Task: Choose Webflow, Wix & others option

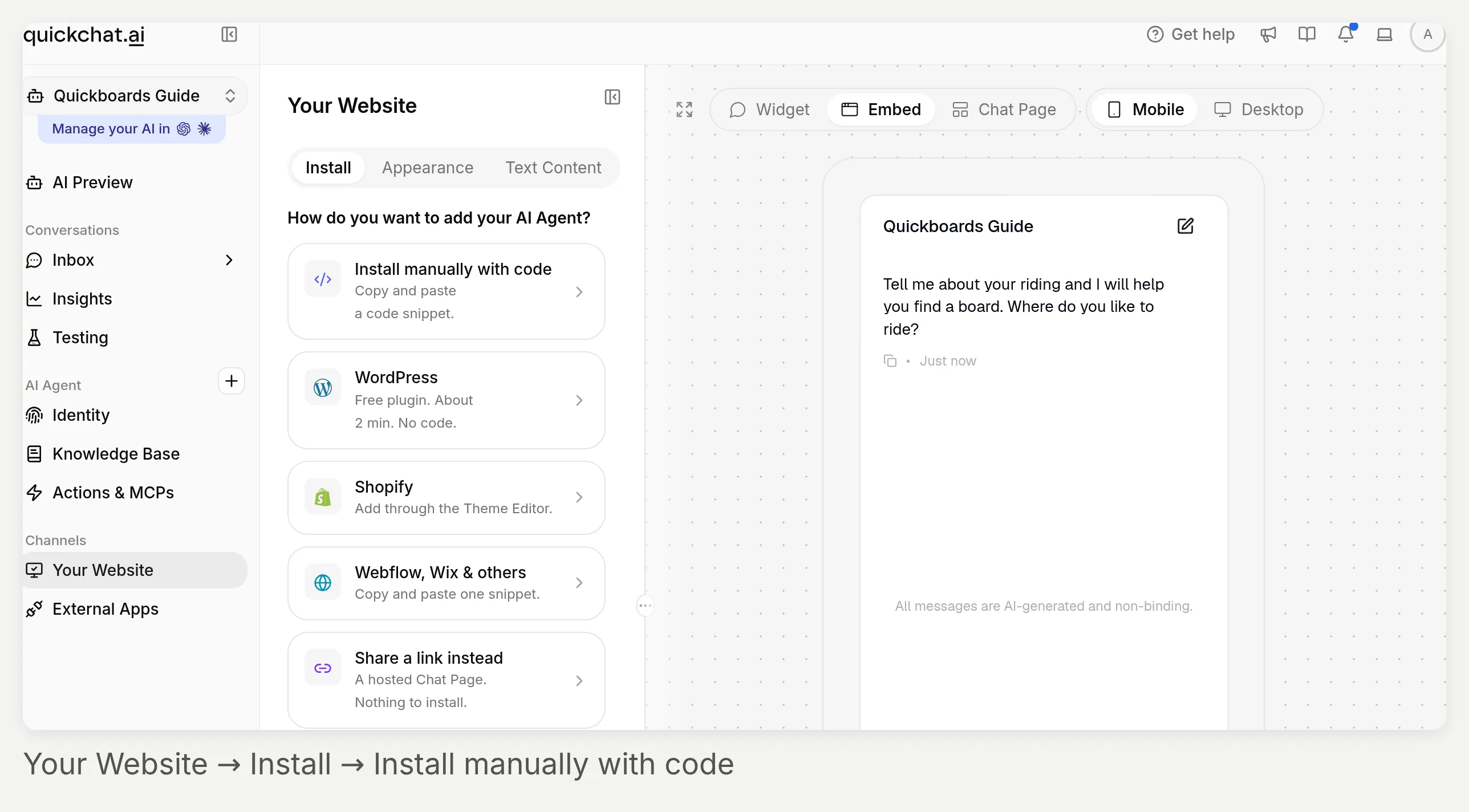Action: (x=447, y=583)
